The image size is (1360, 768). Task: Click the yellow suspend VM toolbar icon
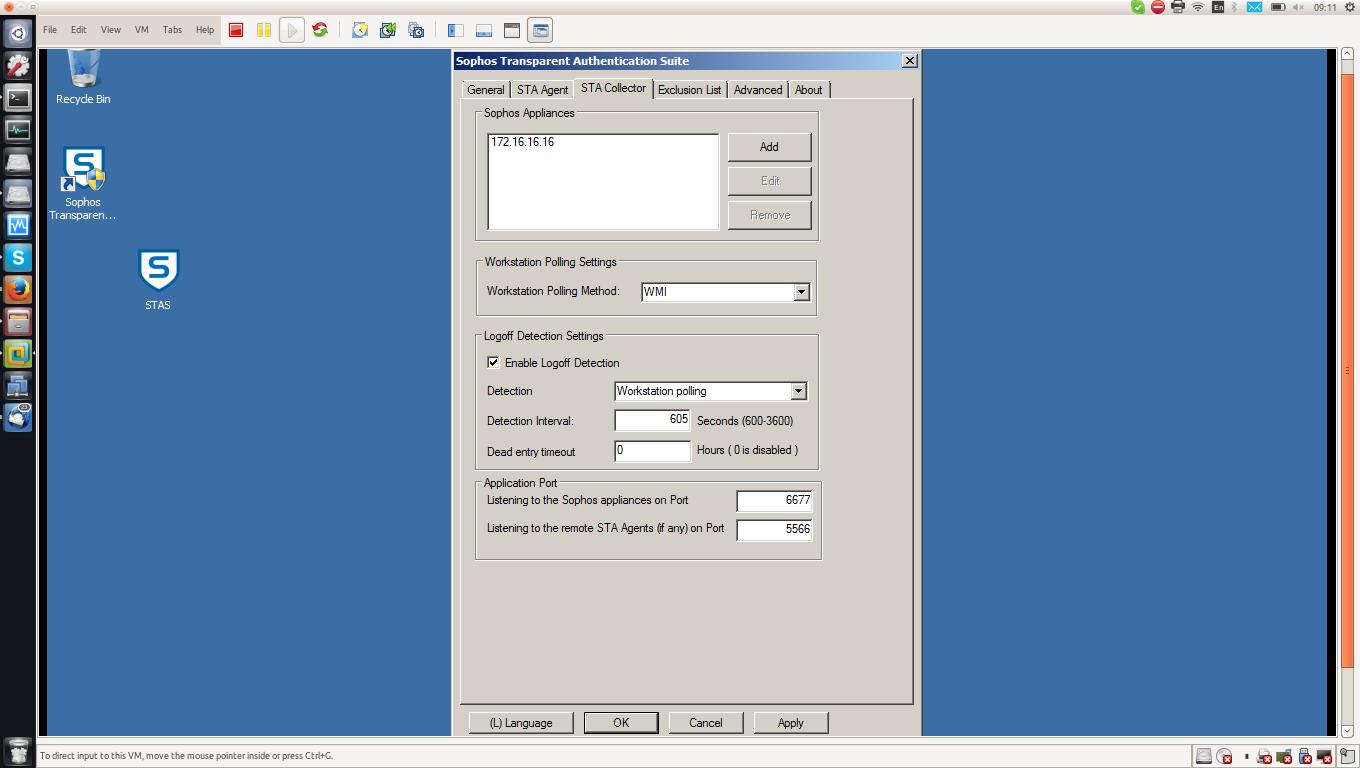click(x=264, y=30)
